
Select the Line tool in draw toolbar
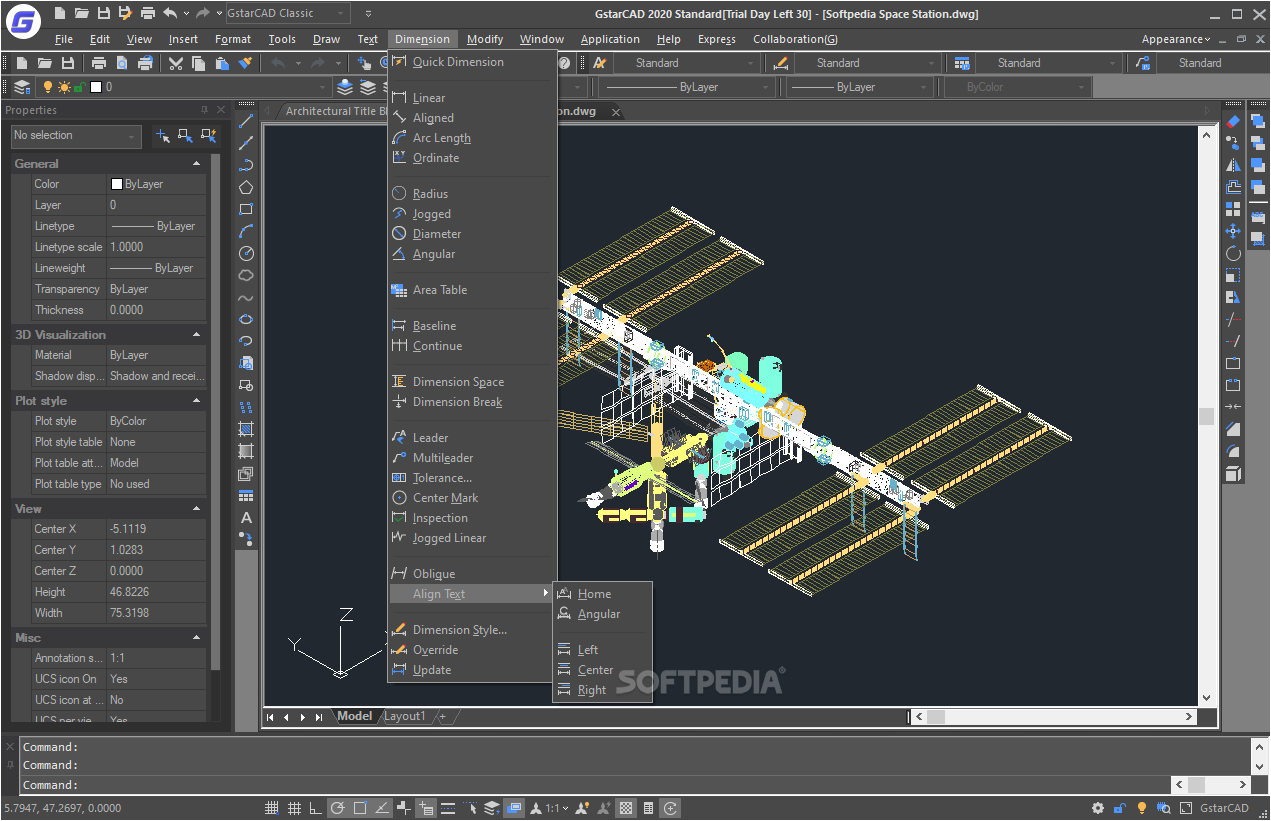pyautogui.click(x=246, y=121)
